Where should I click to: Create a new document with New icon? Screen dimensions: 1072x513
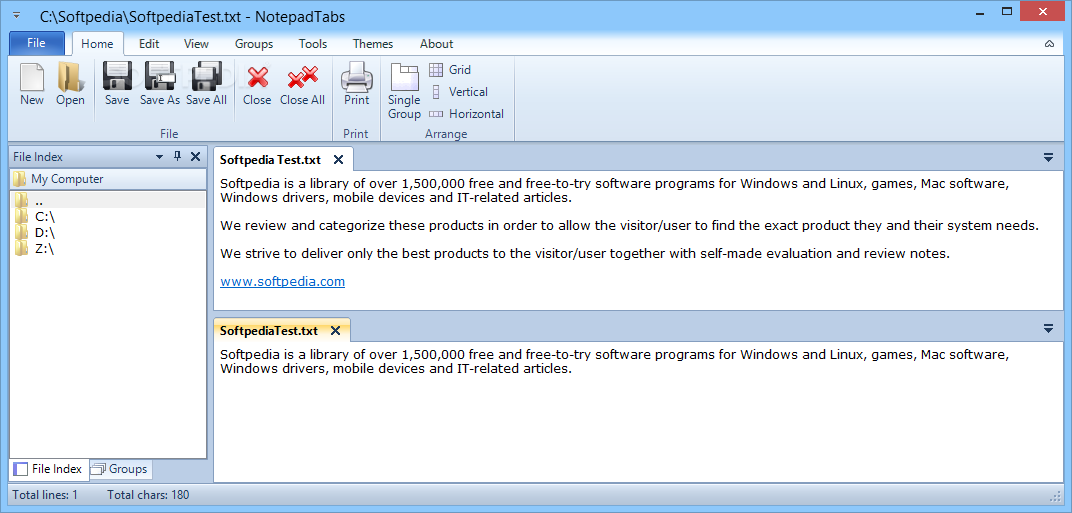pyautogui.click(x=31, y=84)
